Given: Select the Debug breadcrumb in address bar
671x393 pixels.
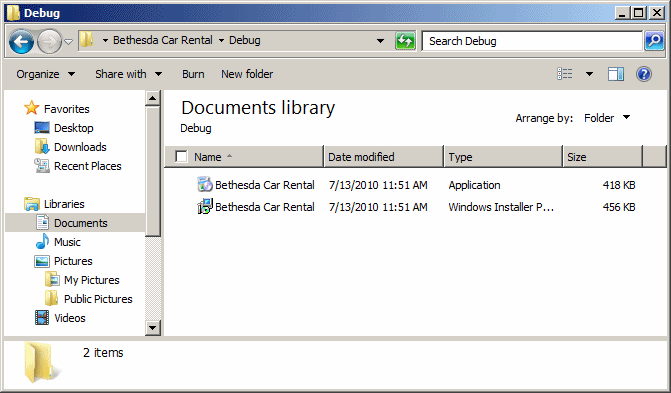Looking at the screenshot, I should (x=244, y=40).
